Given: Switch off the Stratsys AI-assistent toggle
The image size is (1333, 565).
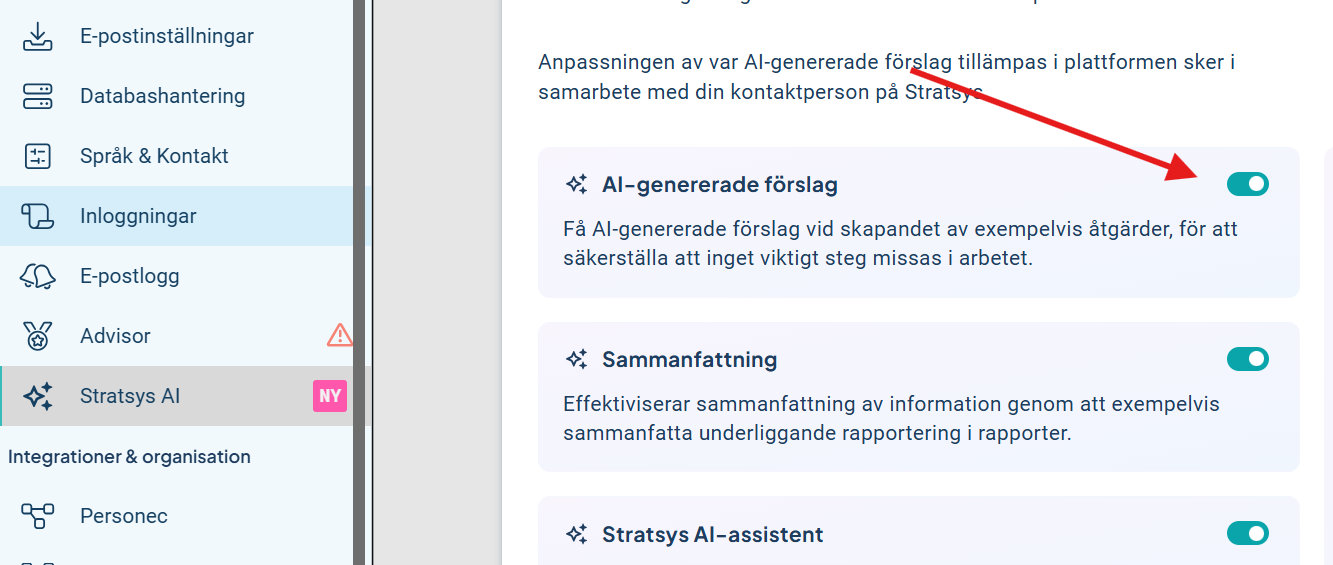Looking at the screenshot, I should click(1247, 533).
